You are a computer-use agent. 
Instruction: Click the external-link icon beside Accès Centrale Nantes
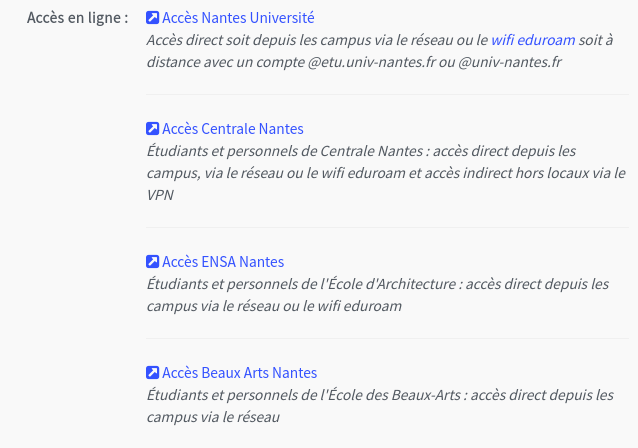point(153,129)
